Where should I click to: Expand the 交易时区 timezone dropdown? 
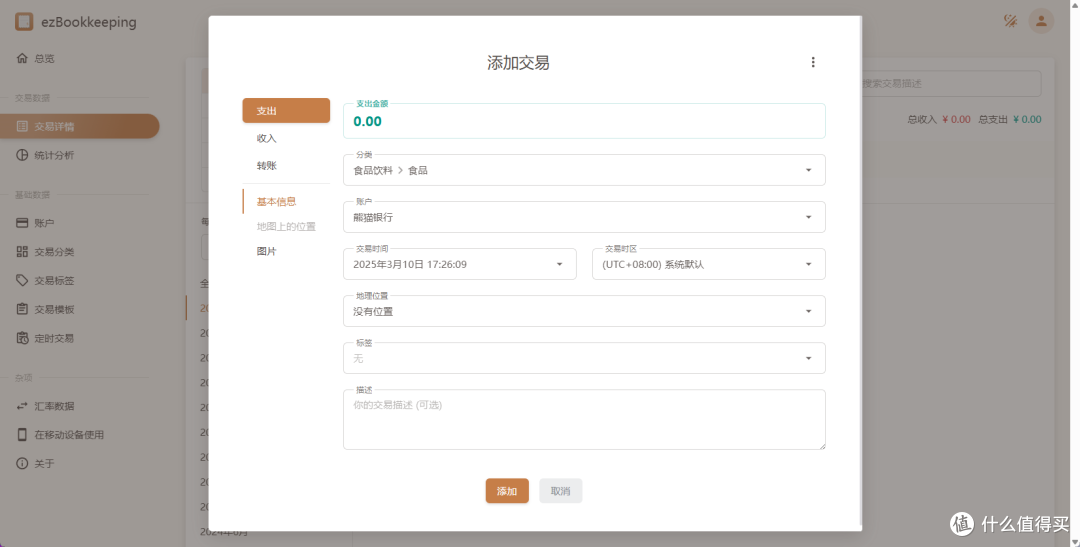click(709, 264)
